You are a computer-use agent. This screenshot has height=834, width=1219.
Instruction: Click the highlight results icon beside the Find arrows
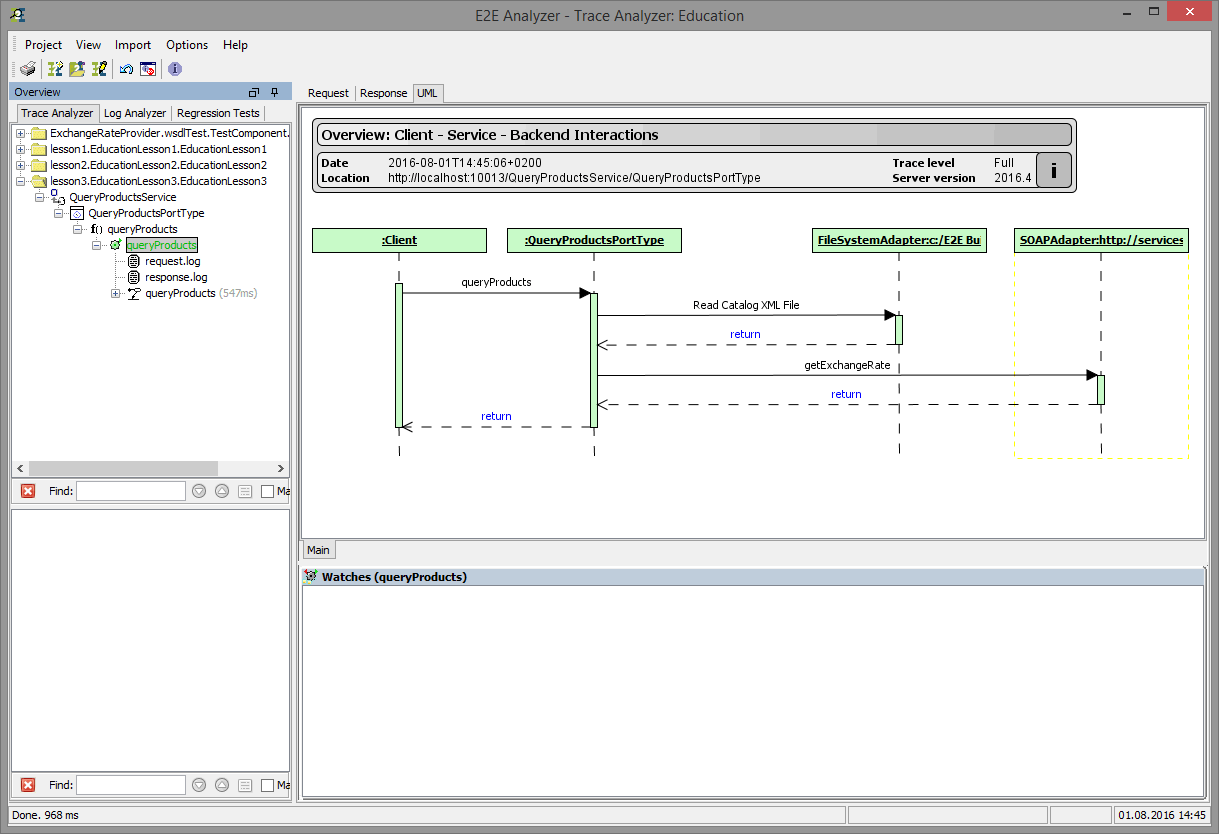245,490
